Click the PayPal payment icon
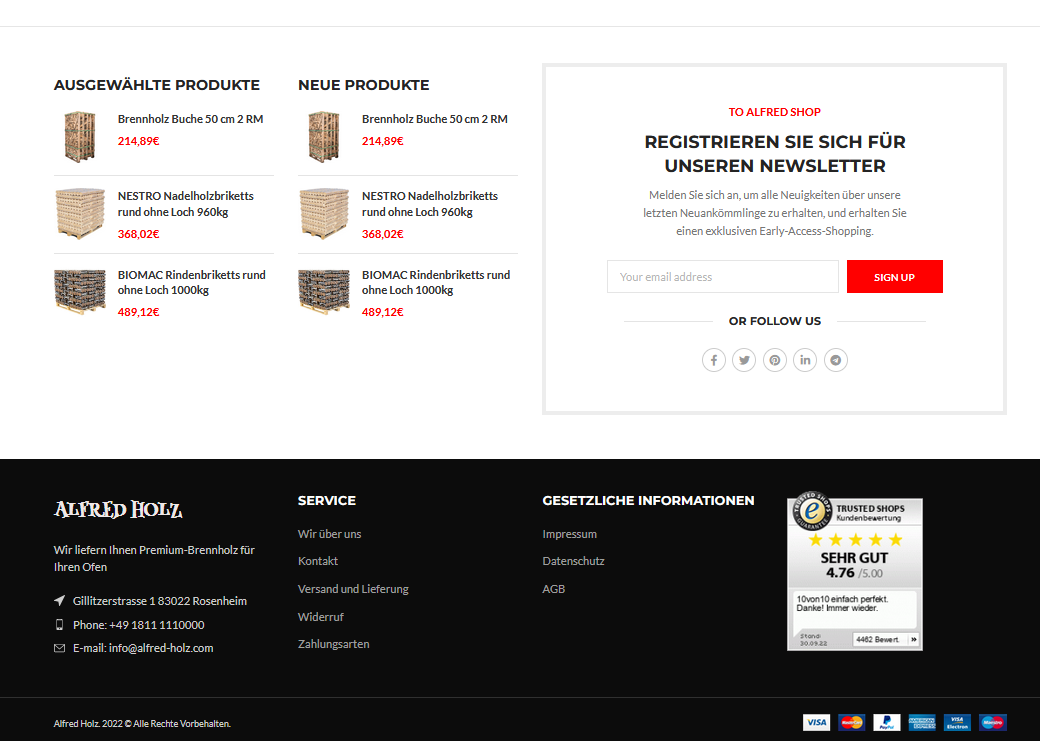The width and height of the screenshot is (1040, 741). point(887,722)
